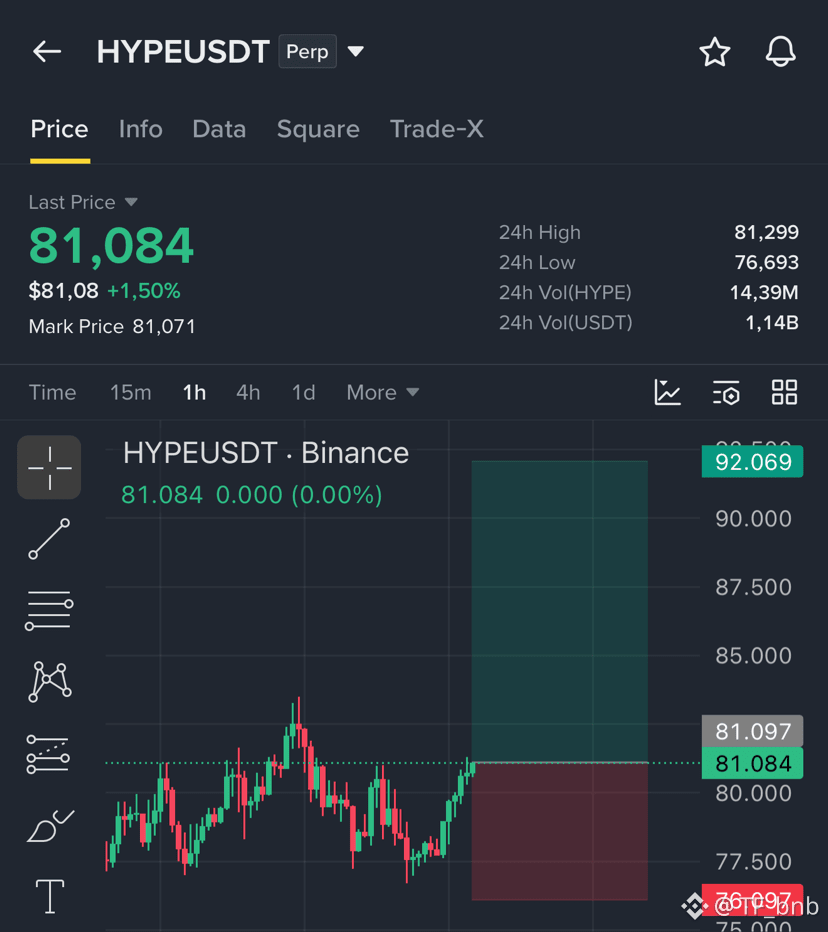The image size is (828, 932).
Task: Select the 1h interval
Action: pyautogui.click(x=194, y=392)
